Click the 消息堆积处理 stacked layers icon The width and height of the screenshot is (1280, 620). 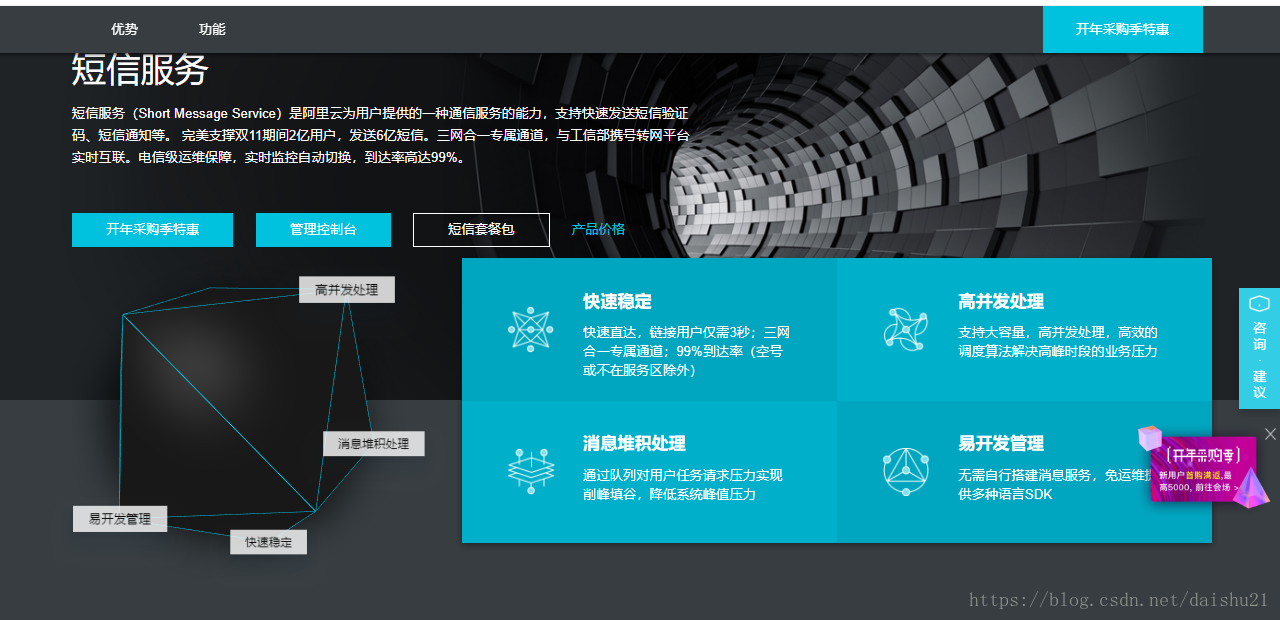tap(531, 471)
